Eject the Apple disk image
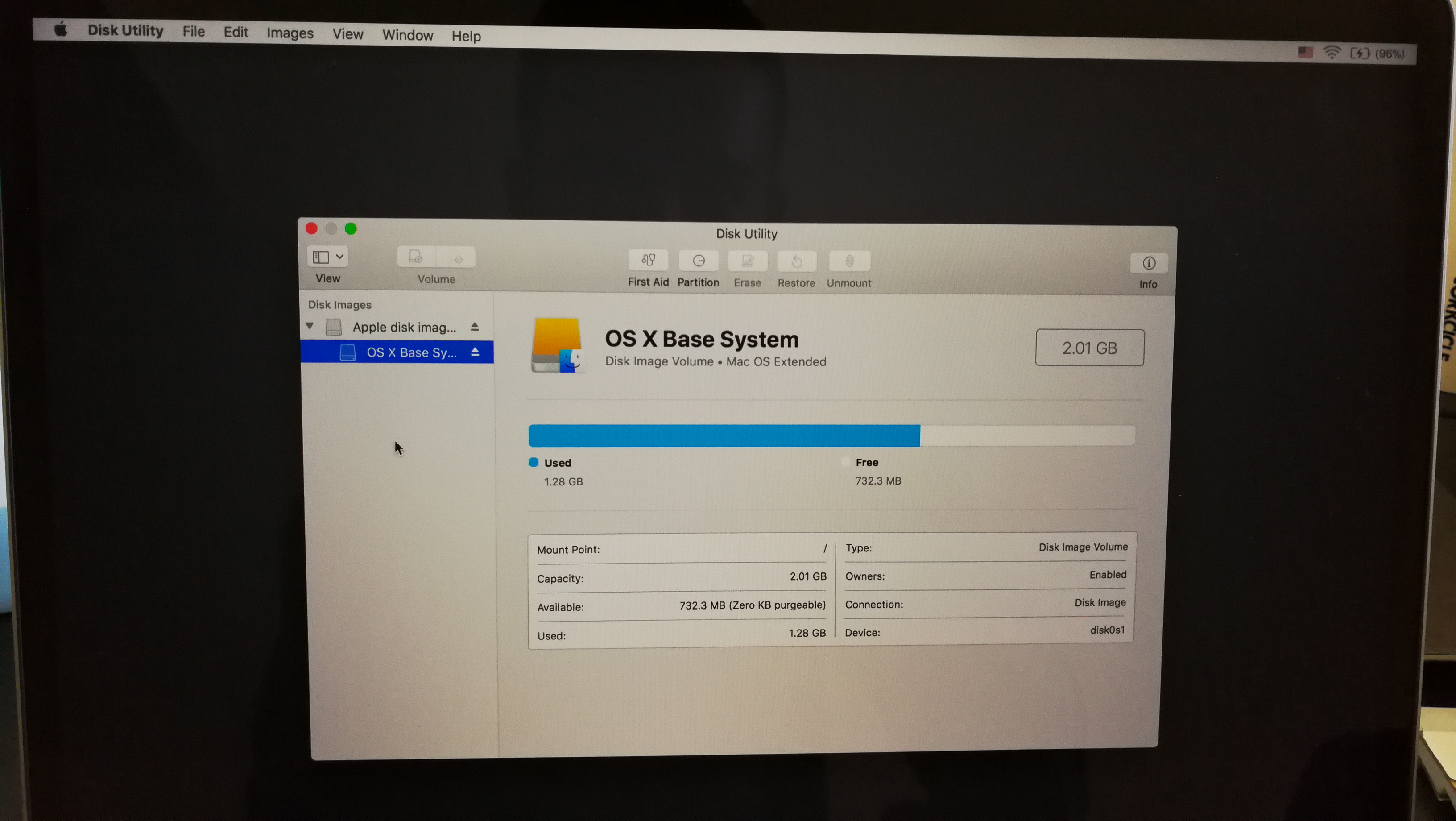Image resolution: width=1456 pixels, height=821 pixels. [x=475, y=327]
